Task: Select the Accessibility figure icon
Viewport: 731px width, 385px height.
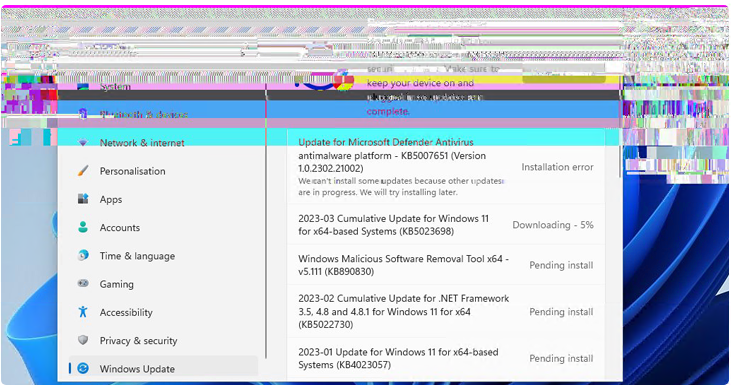Action: (x=83, y=312)
